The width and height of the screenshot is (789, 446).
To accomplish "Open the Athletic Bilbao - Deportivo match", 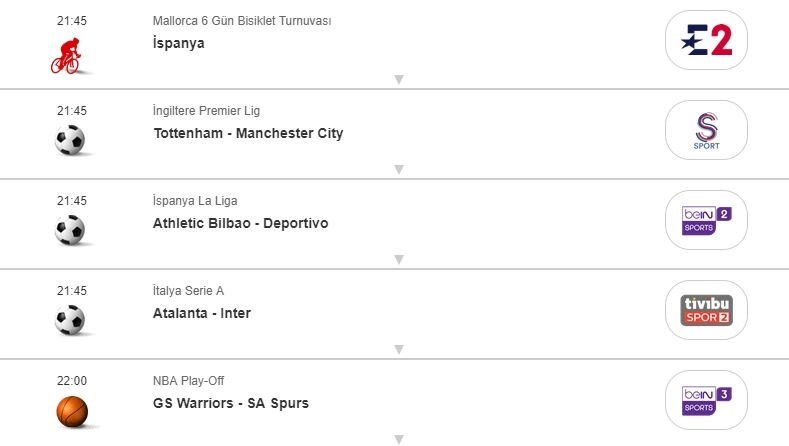I will point(240,223).
